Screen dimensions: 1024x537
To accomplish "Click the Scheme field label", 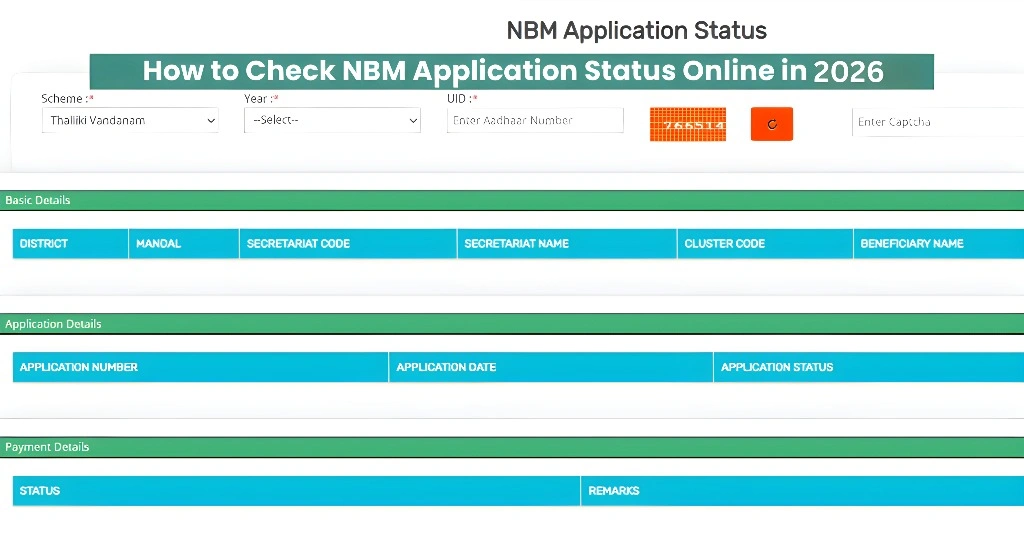I will 67,99.
